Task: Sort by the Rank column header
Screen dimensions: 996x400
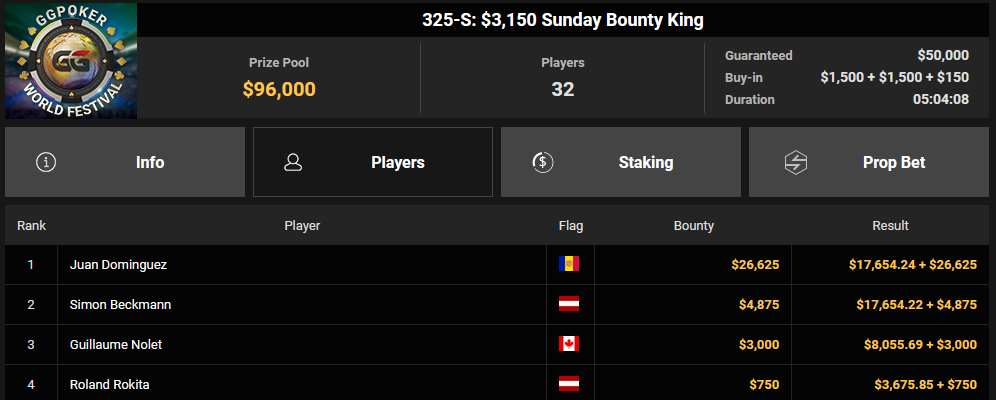Action: click(x=31, y=225)
